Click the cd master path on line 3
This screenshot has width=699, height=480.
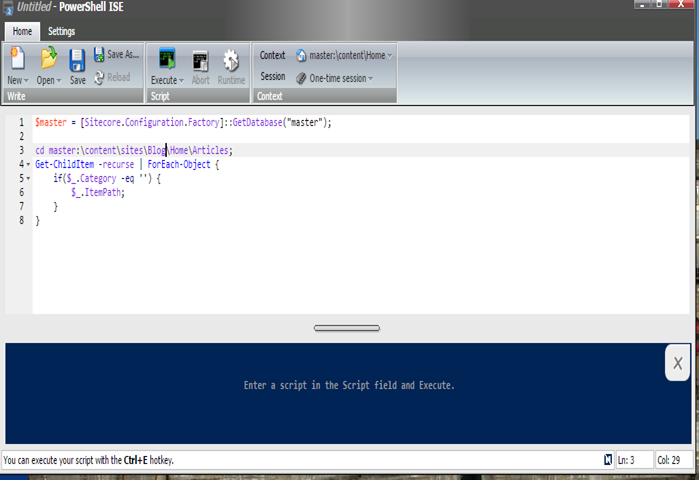click(134, 150)
